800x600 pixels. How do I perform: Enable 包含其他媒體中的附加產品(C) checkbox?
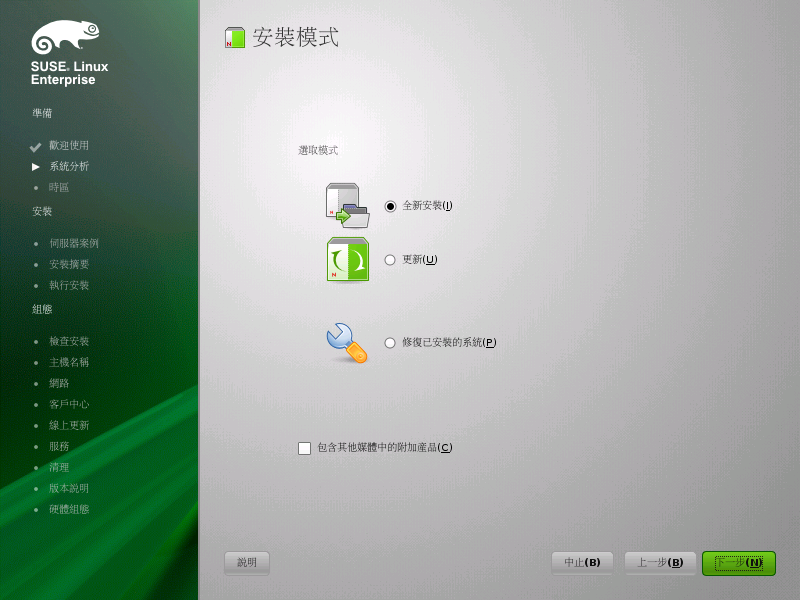click(305, 448)
